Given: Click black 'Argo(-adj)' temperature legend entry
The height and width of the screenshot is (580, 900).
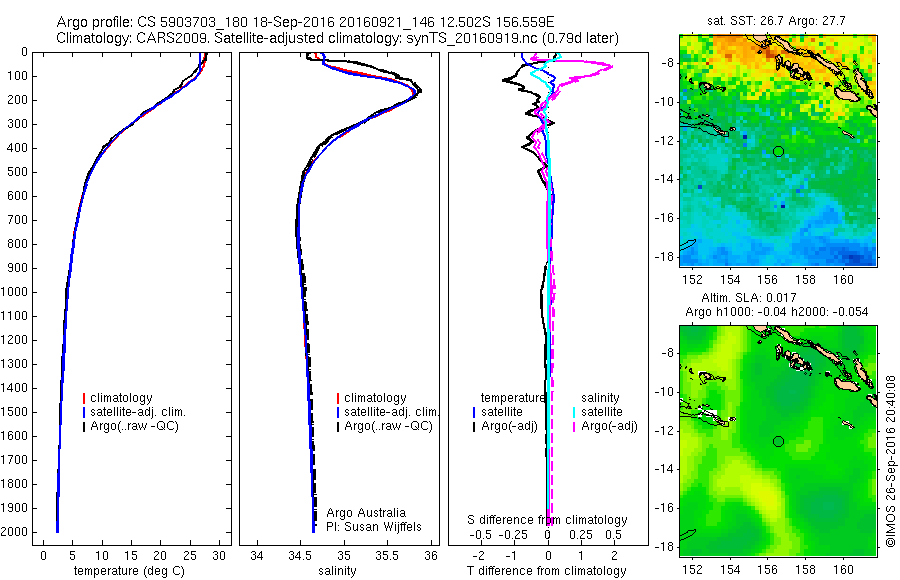Looking at the screenshot, I should coord(509,426).
